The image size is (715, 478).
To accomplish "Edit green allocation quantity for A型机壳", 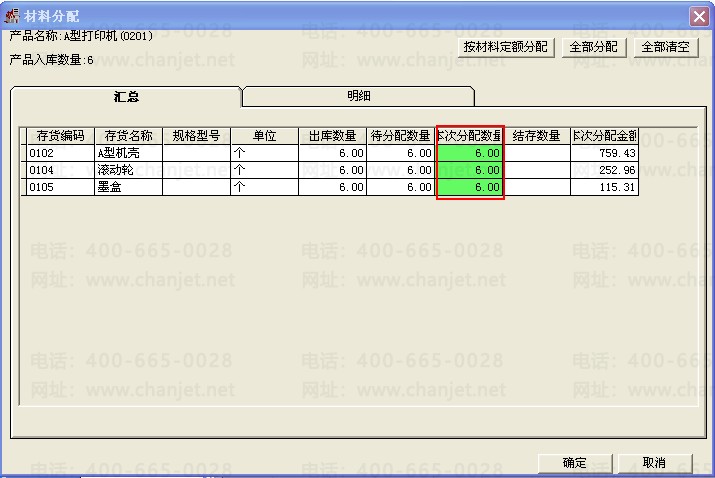I will tap(470, 153).
